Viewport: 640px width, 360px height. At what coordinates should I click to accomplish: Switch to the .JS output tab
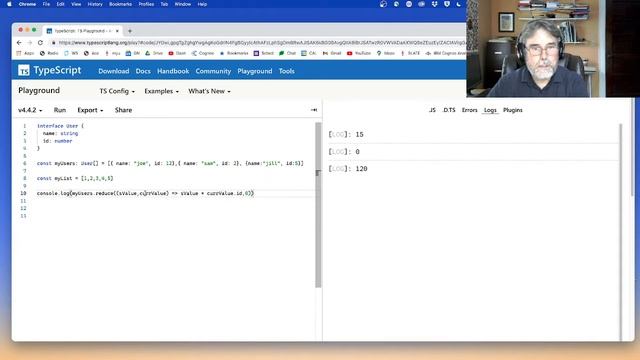coord(432,110)
